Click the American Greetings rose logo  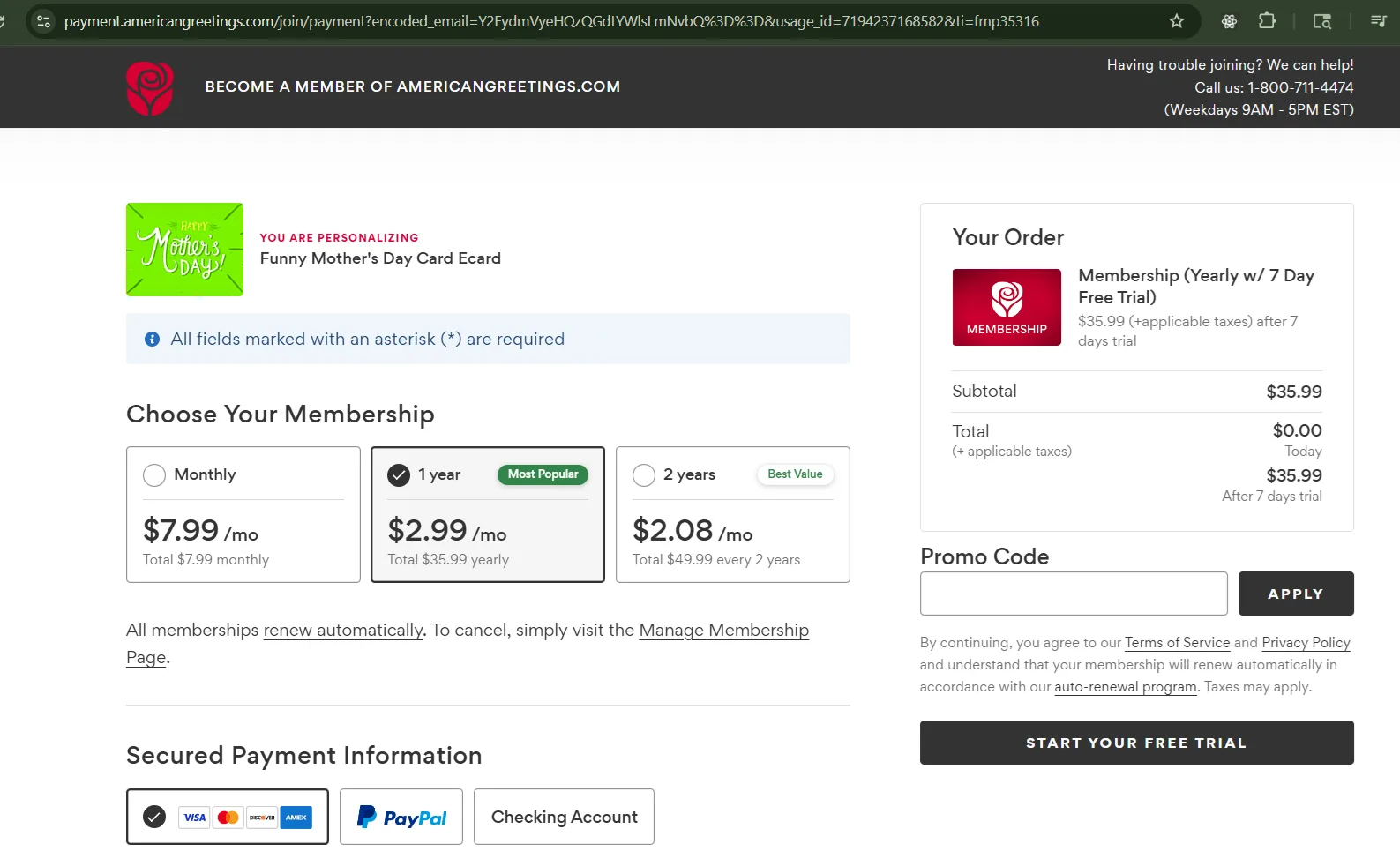click(149, 88)
